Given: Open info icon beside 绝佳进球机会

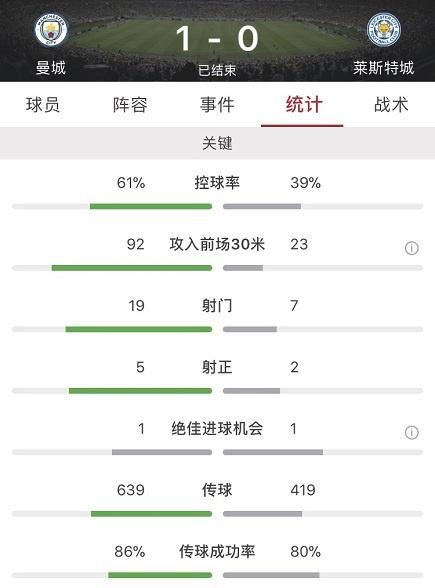Looking at the screenshot, I should [x=411, y=432].
